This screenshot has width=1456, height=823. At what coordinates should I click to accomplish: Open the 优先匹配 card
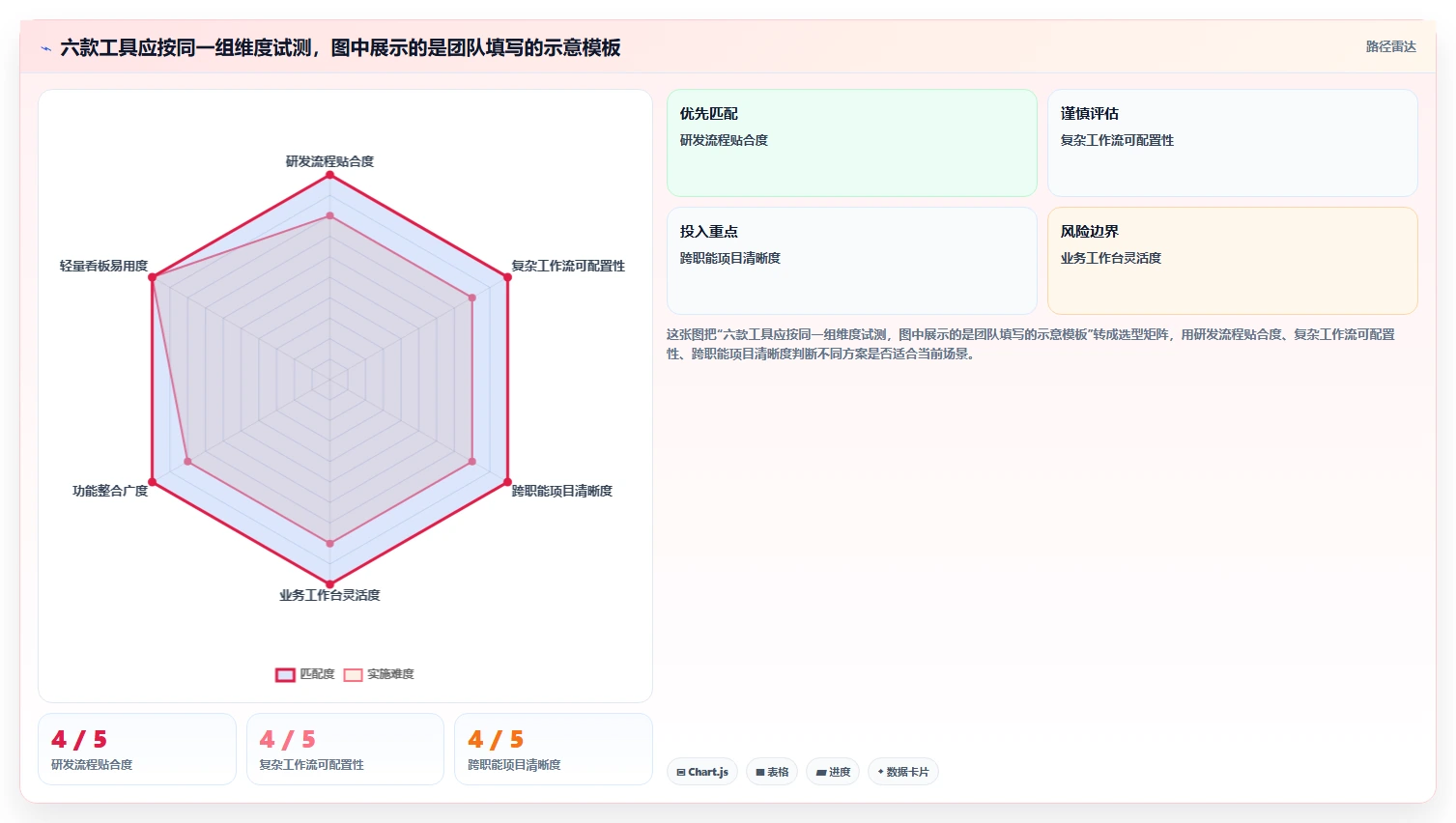point(851,143)
